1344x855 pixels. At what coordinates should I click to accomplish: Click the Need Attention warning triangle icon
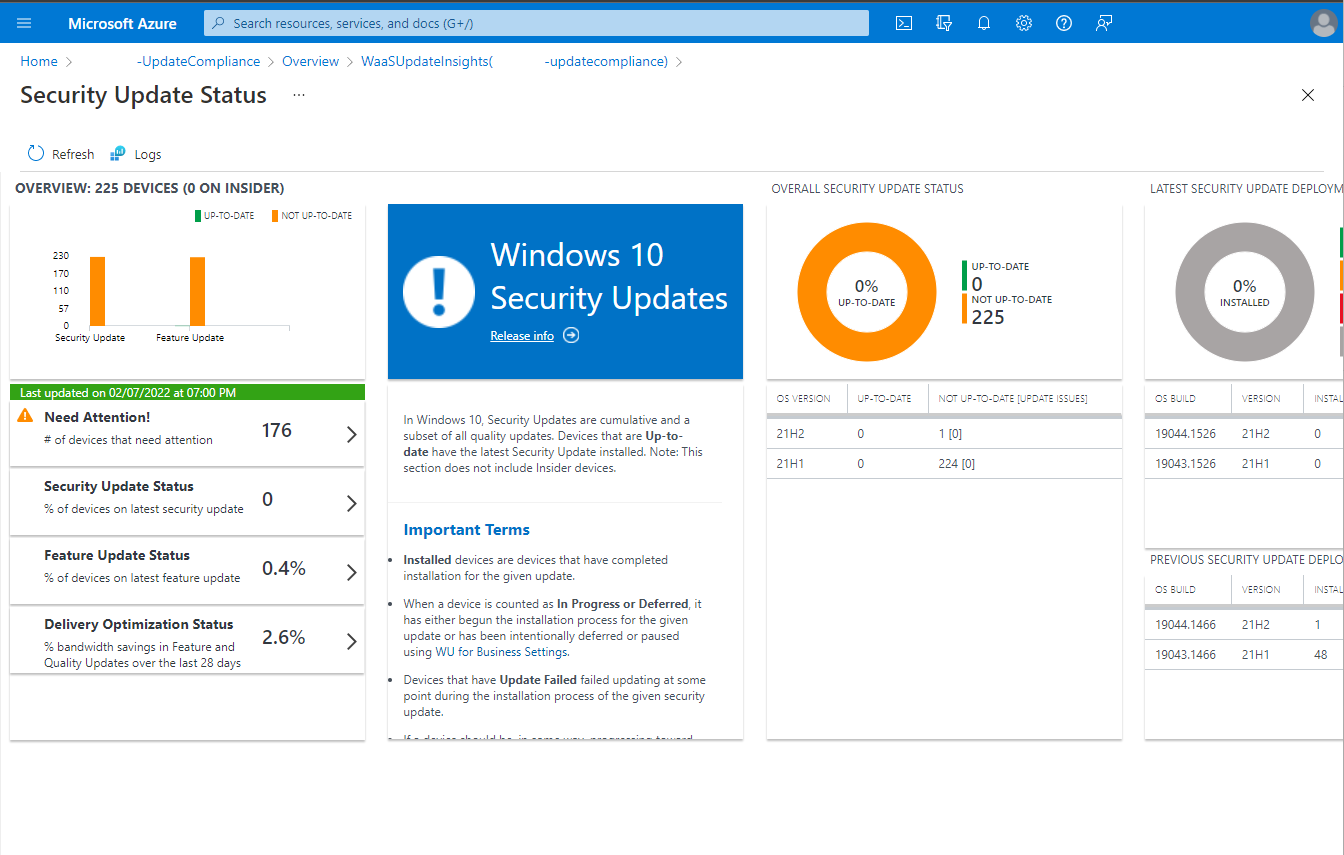click(x=26, y=416)
